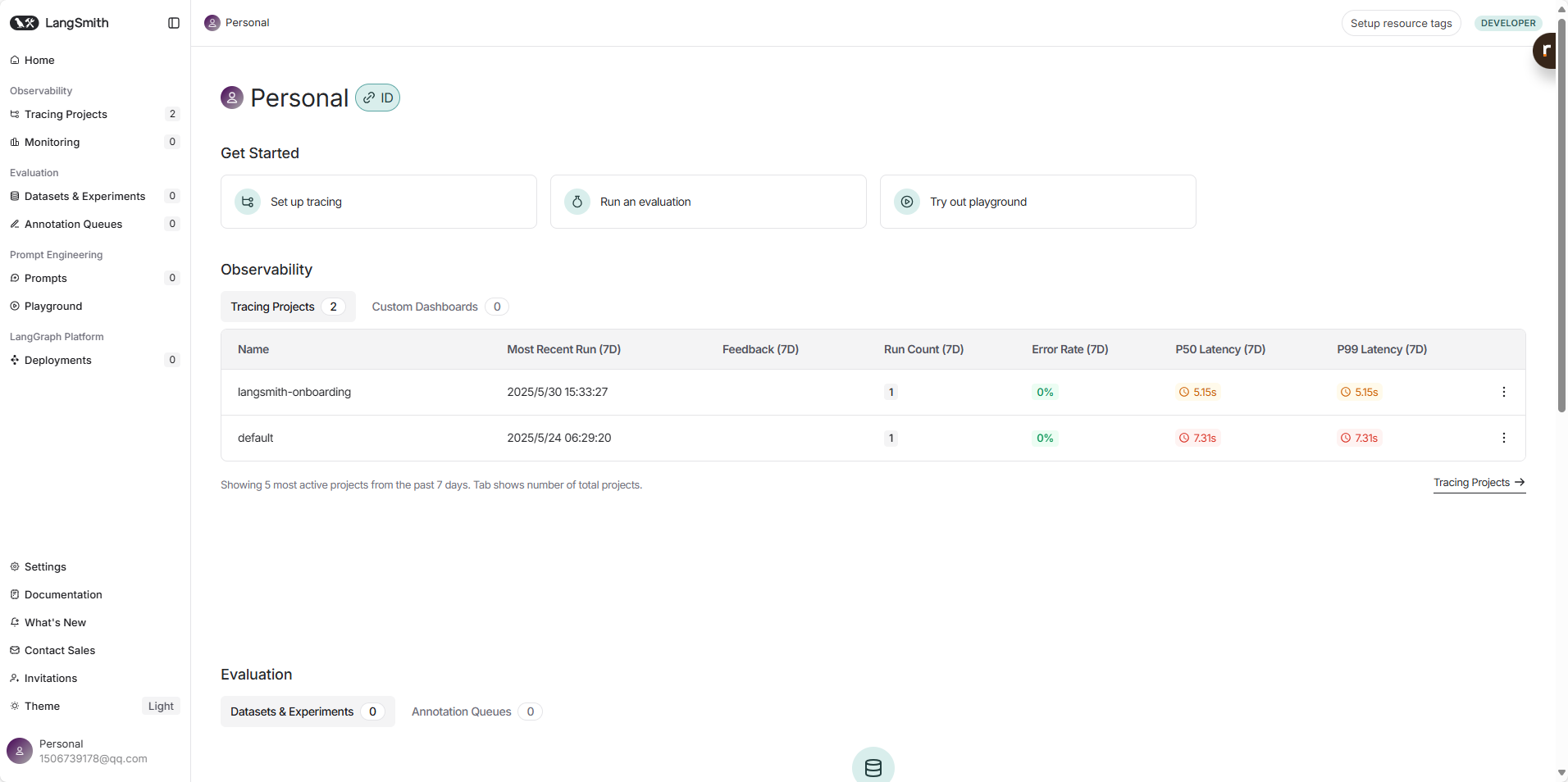Open the default tracing project
Screen dimensions: 1568x782
(256, 438)
